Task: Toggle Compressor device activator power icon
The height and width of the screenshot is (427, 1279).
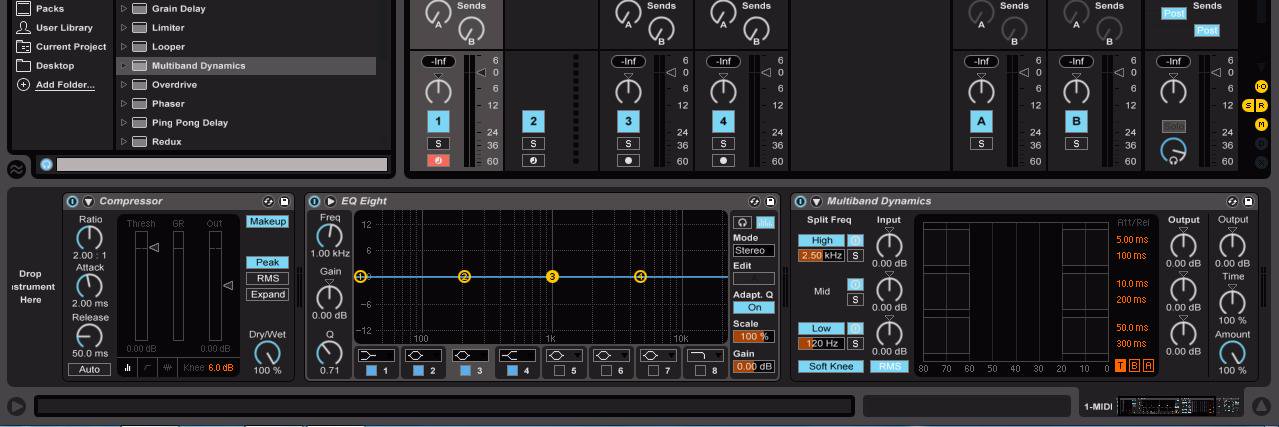Action: pos(73,201)
